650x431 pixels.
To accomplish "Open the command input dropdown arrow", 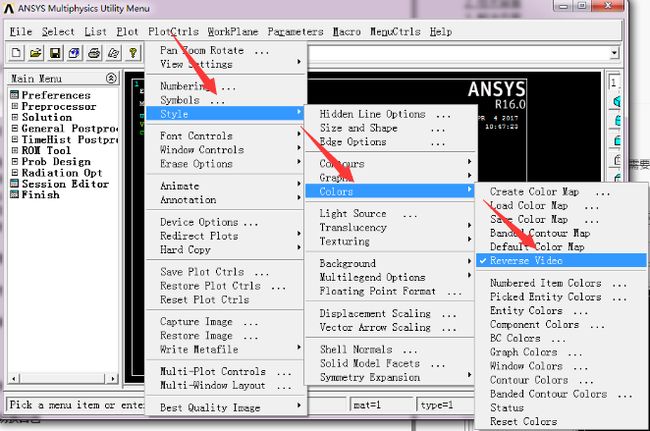I will 614,53.
